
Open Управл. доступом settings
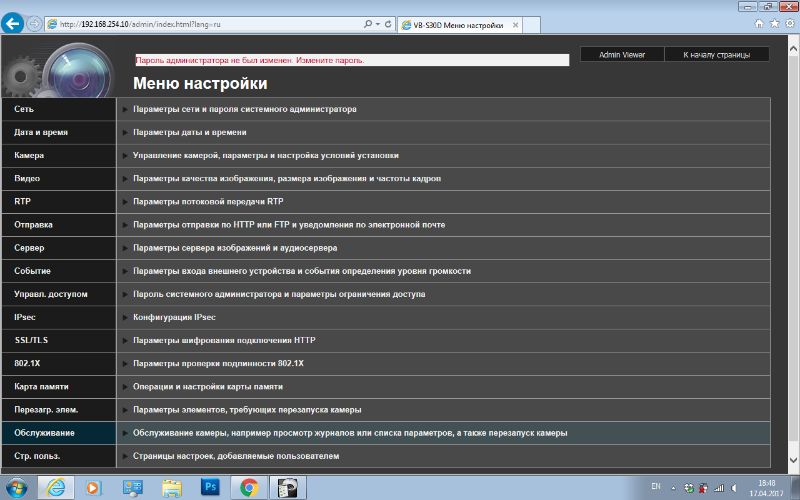point(59,294)
